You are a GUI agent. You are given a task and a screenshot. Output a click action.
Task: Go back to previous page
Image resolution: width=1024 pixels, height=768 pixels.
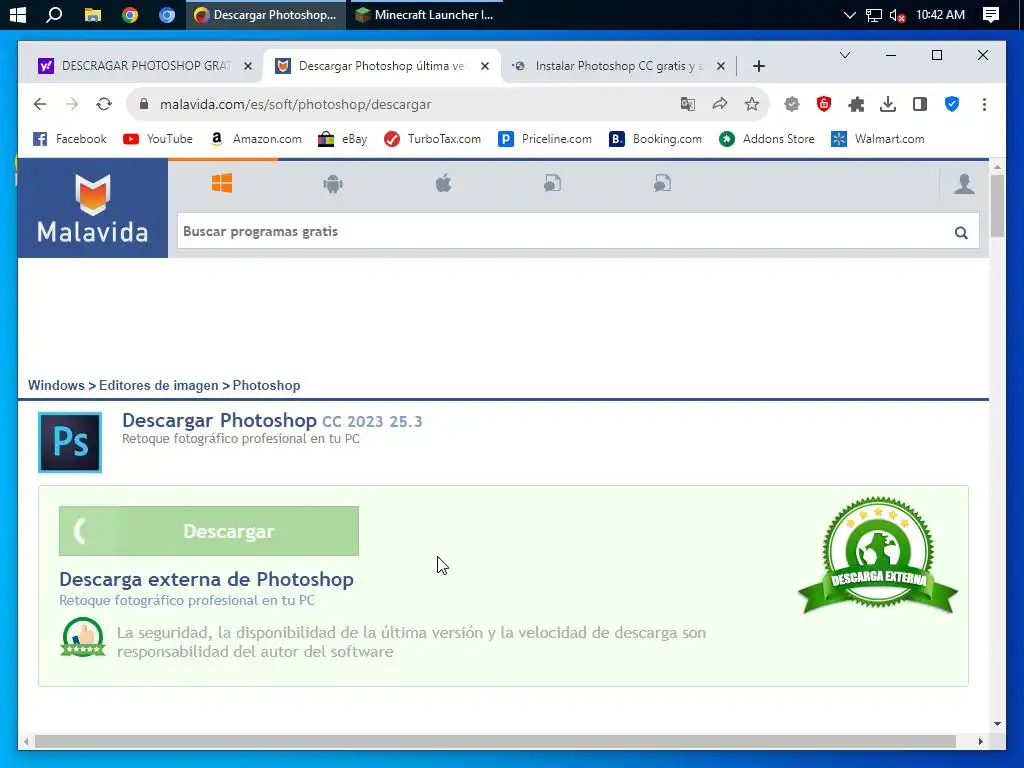(x=40, y=104)
